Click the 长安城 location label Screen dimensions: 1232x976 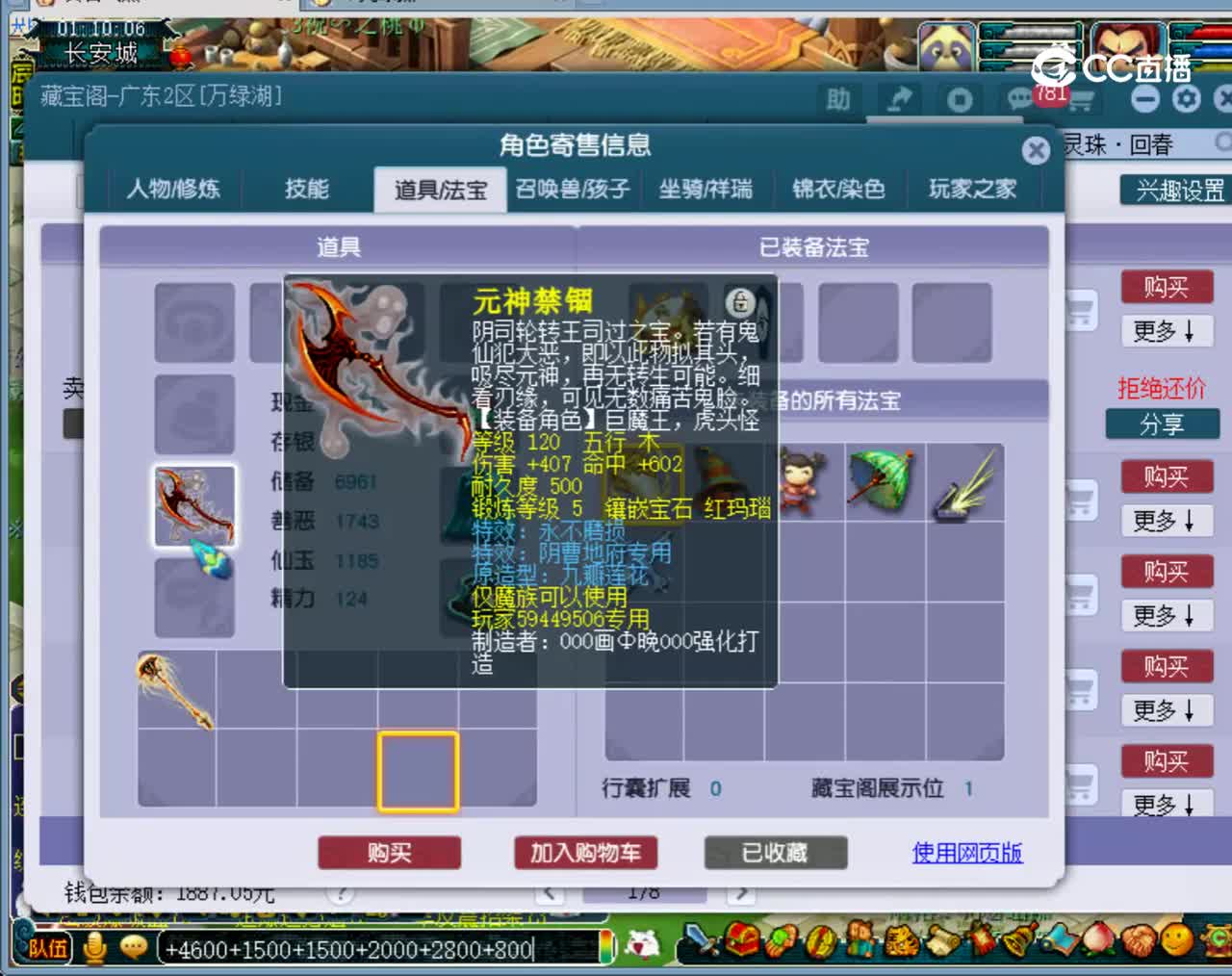click(x=102, y=54)
